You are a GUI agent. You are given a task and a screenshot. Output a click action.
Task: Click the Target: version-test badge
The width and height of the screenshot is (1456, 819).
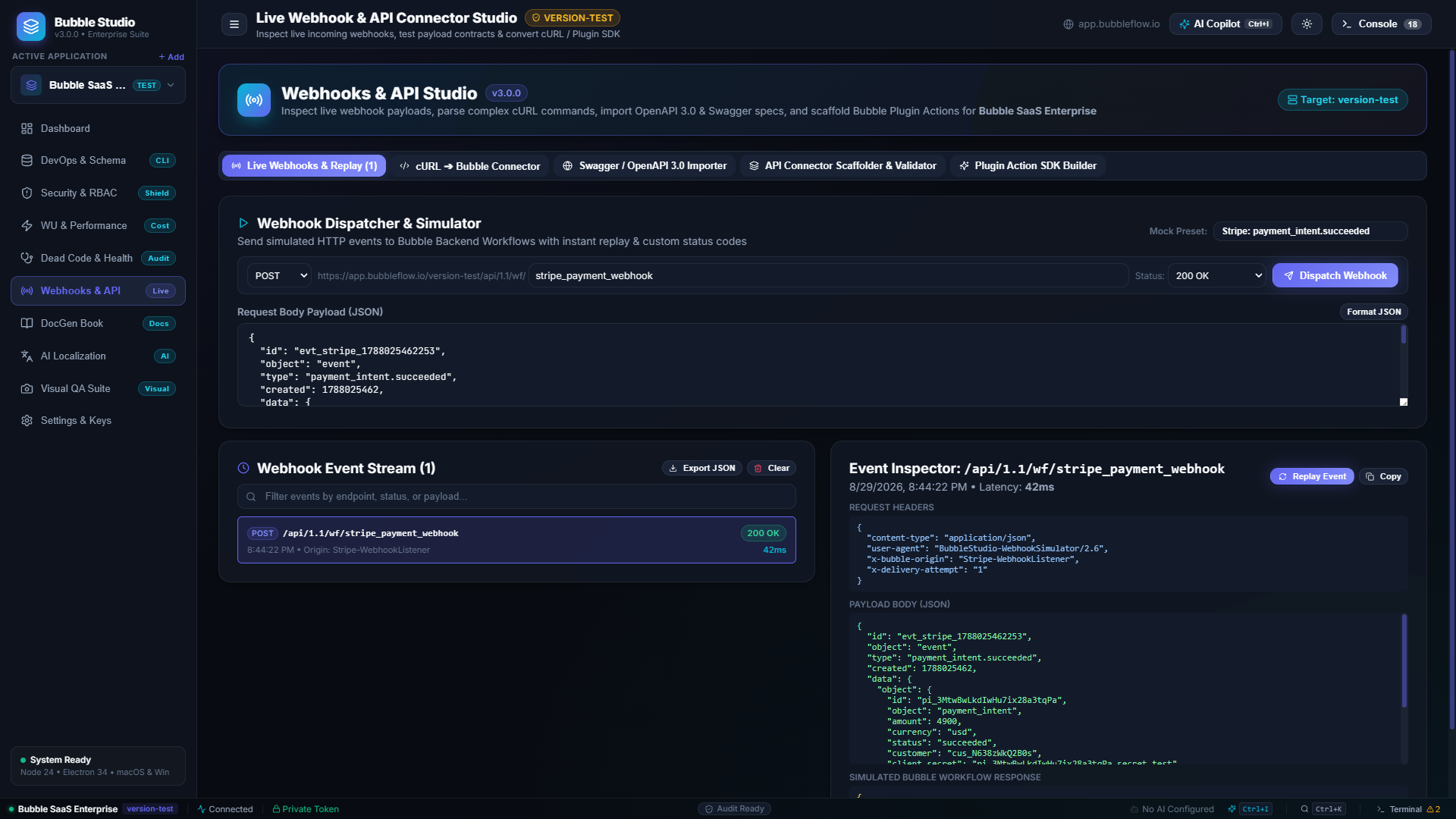(x=1342, y=100)
